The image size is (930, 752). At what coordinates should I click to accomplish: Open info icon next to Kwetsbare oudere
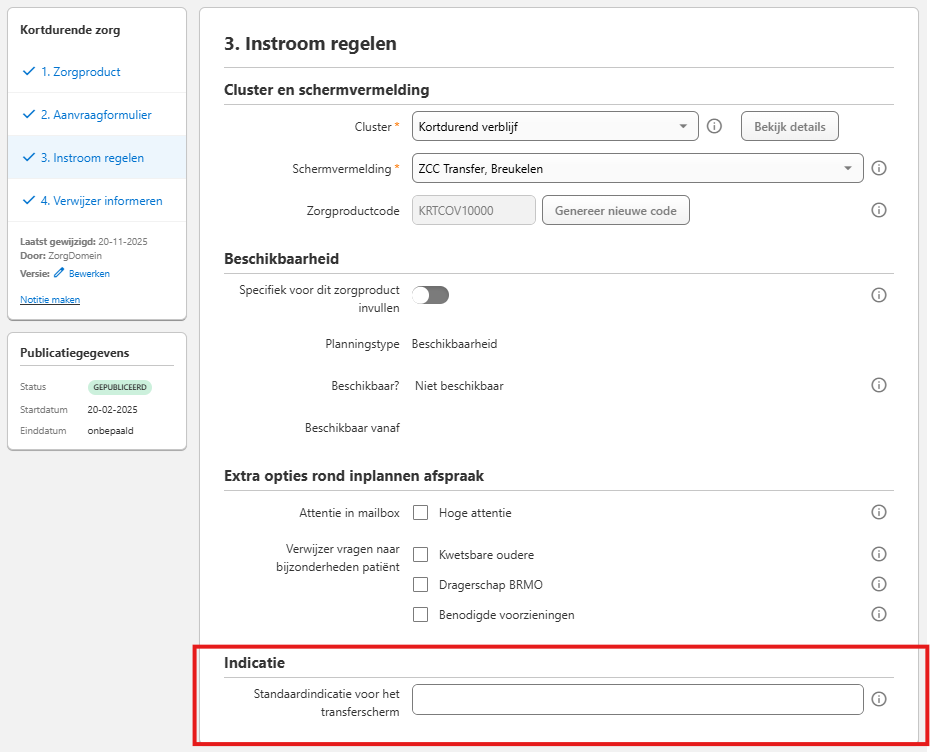point(878,554)
